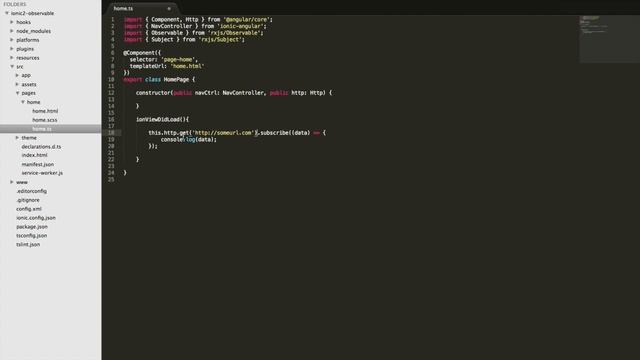The height and width of the screenshot is (360, 640).
Task: Select home.ts in the sidebar
Action: (x=42, y=129)
